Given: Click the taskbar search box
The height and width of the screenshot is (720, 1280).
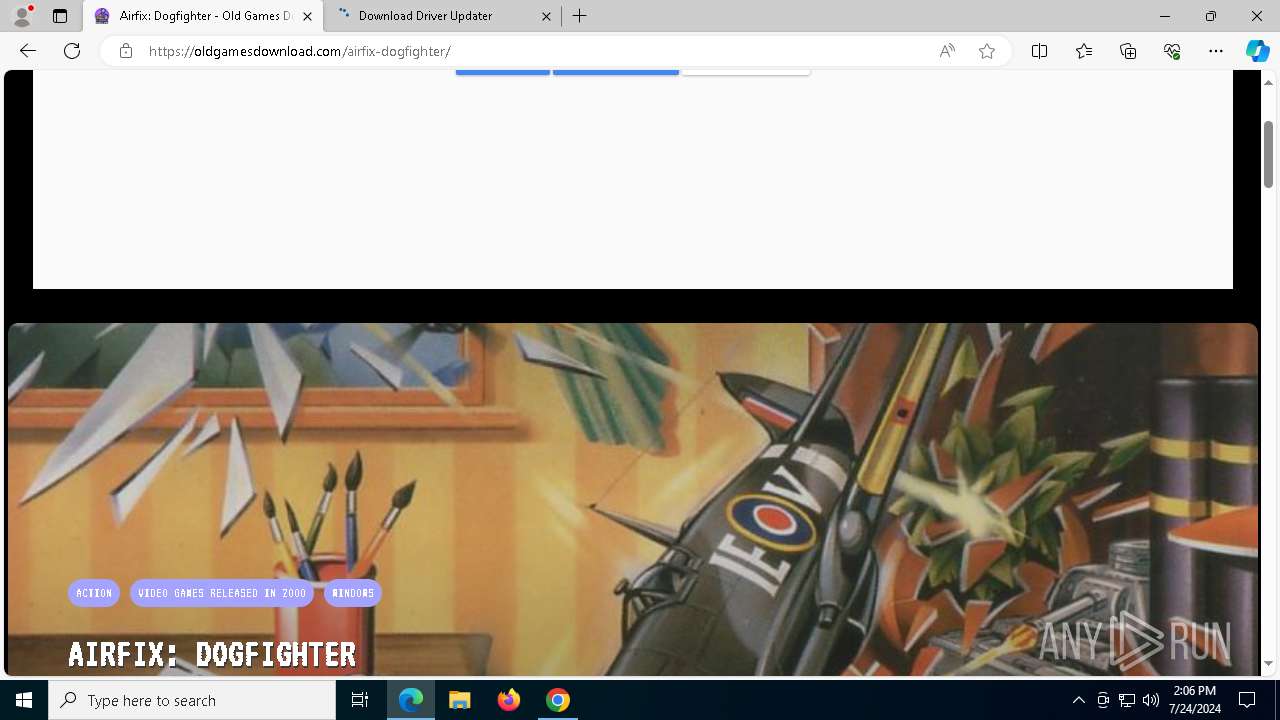Looking at the screenshot, I should [x=192, y=700].
